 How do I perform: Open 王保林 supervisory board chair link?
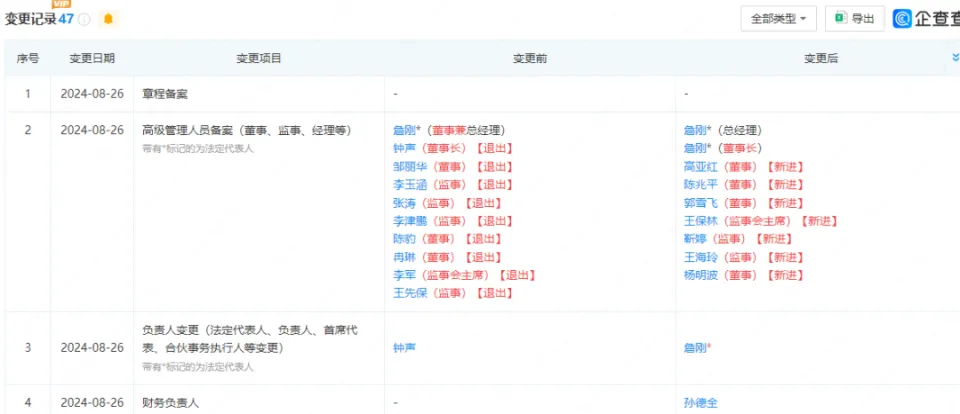702,220
